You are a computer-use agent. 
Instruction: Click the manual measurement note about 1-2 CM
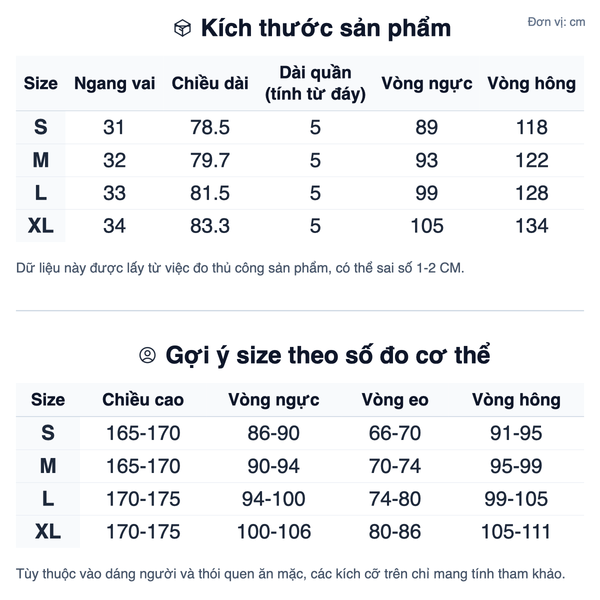point(240,267)
